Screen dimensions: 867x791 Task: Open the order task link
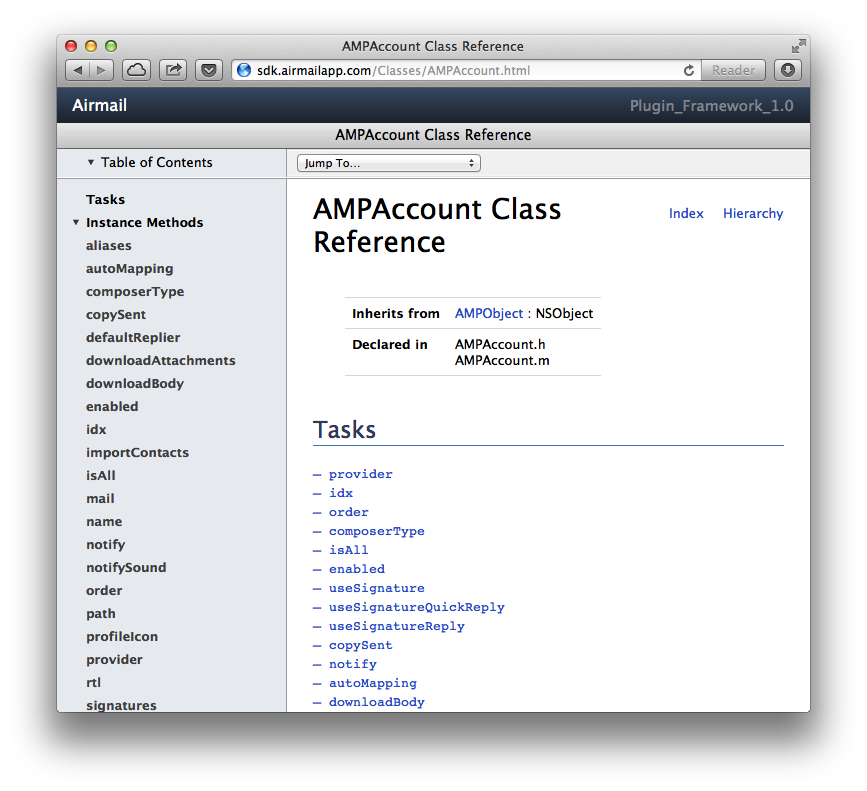[348, 512]
